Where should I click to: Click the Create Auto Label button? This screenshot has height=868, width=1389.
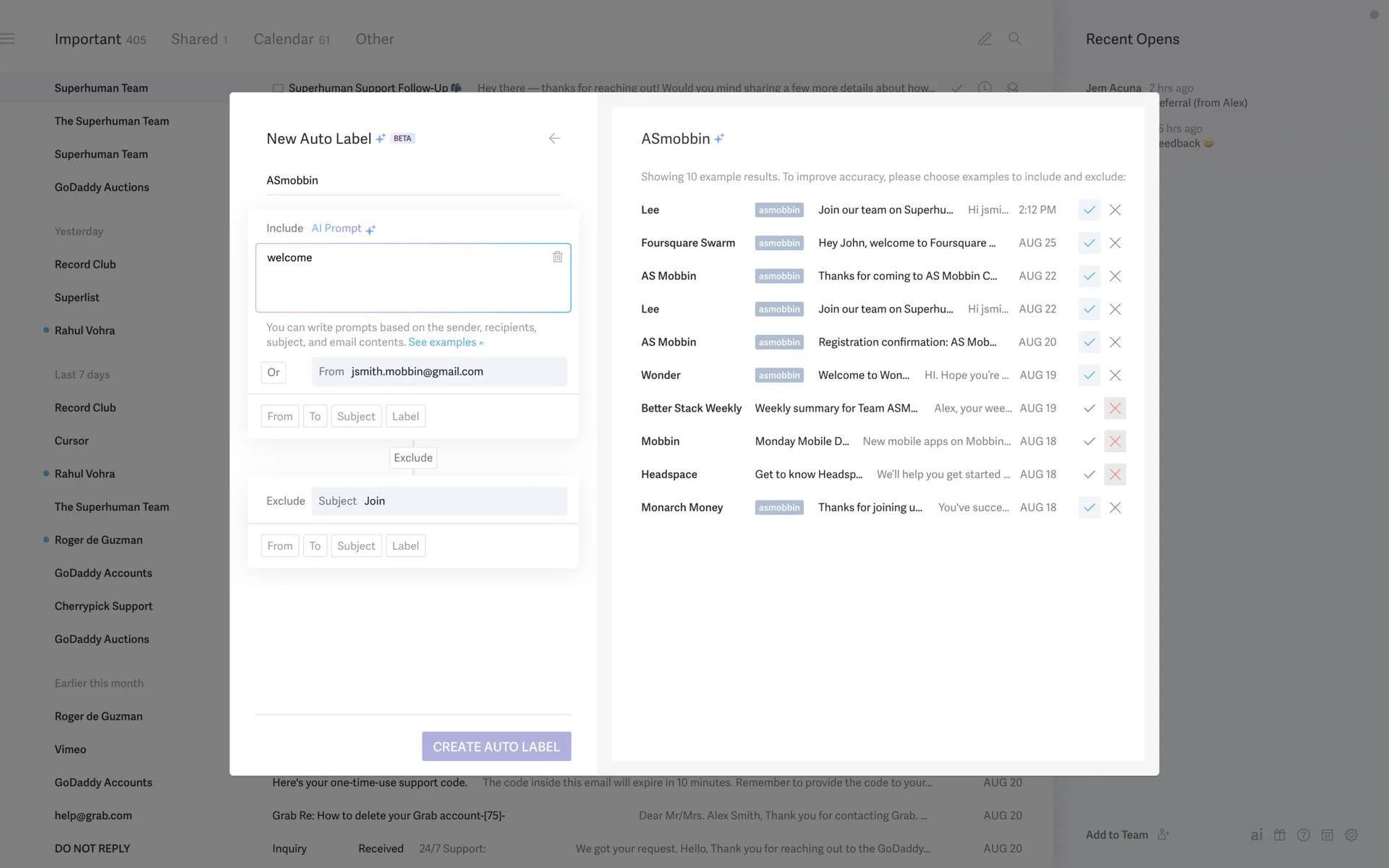click(x=496, y=746)
